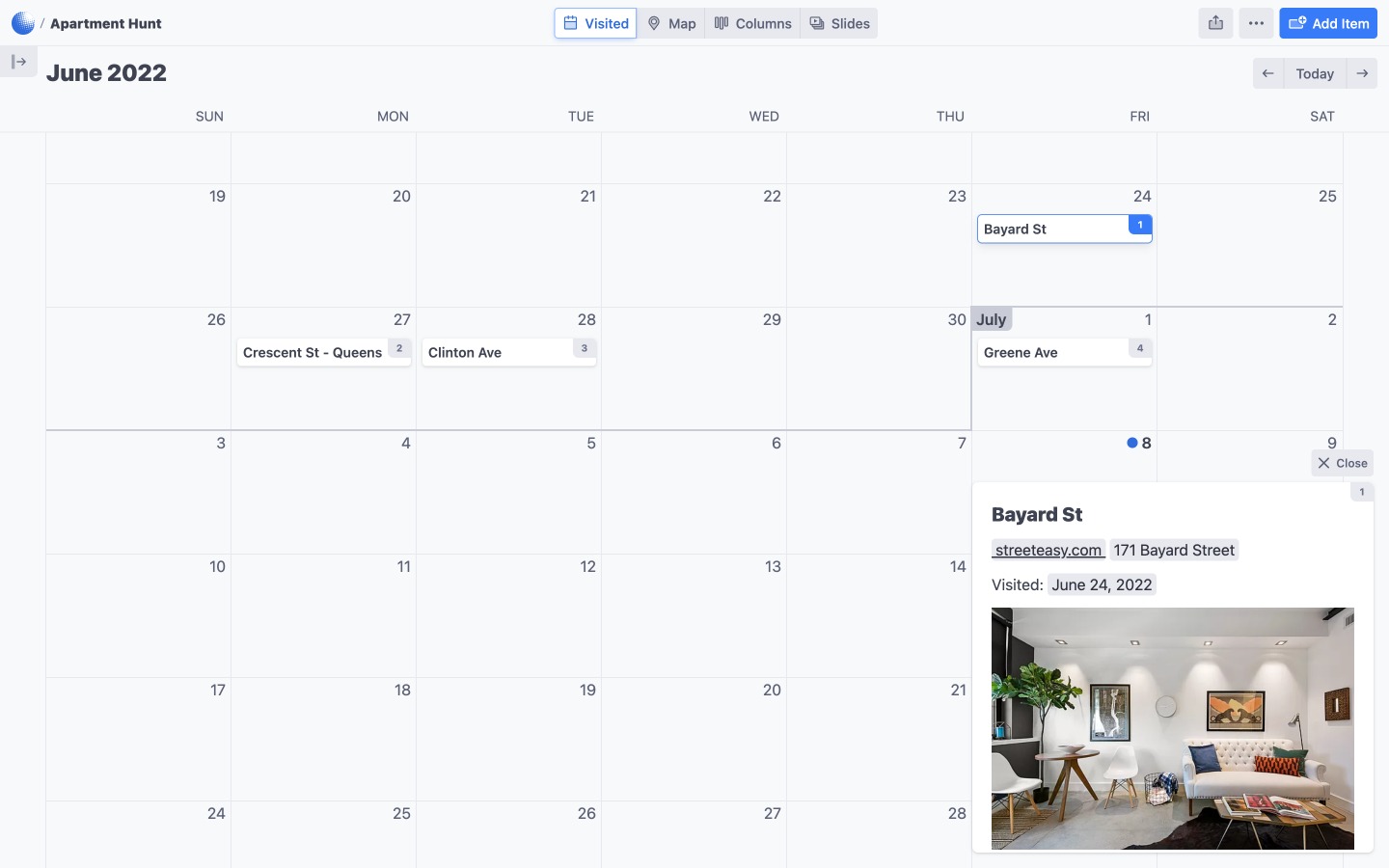Expand the Crescent St - Queens count badge
The image size is (1389, 868).
[x=399, y=348]
